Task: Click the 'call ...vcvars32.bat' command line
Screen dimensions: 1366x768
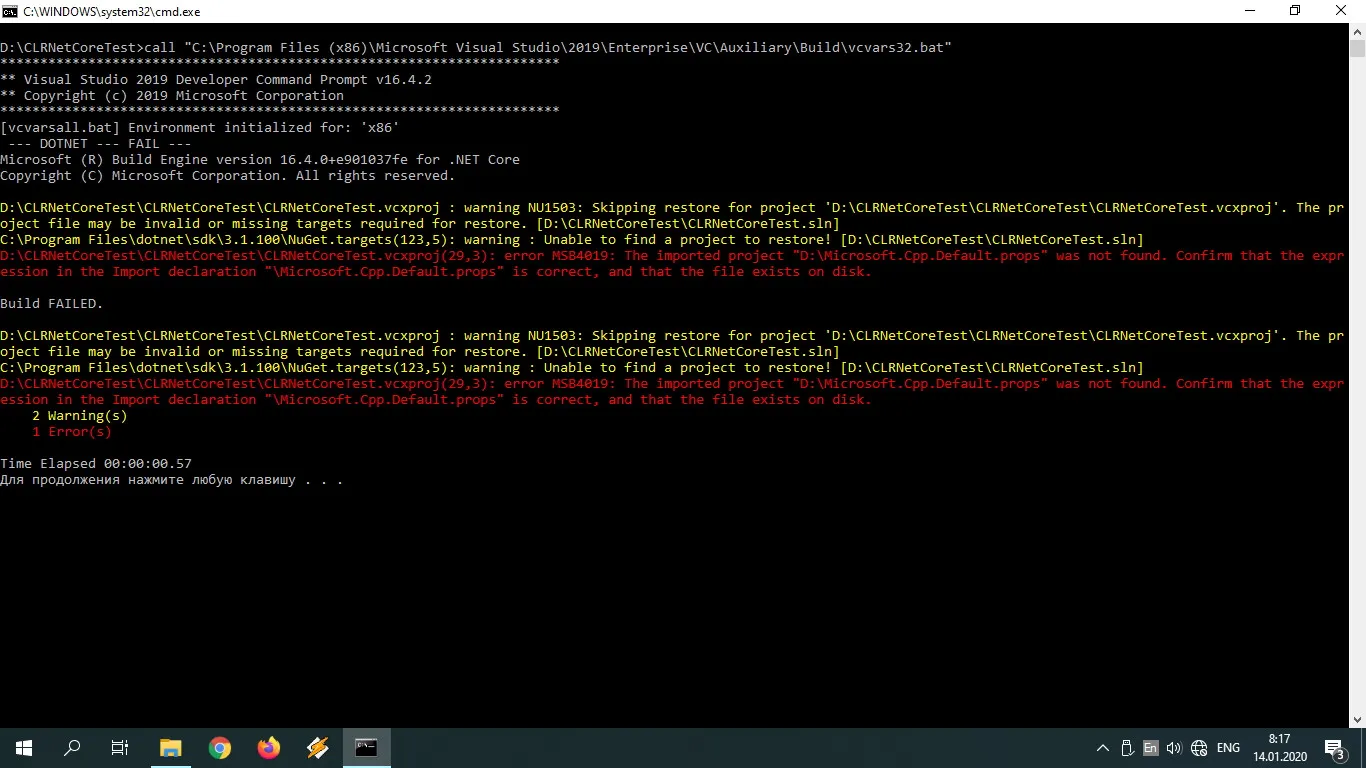Action: pos(476,48)
